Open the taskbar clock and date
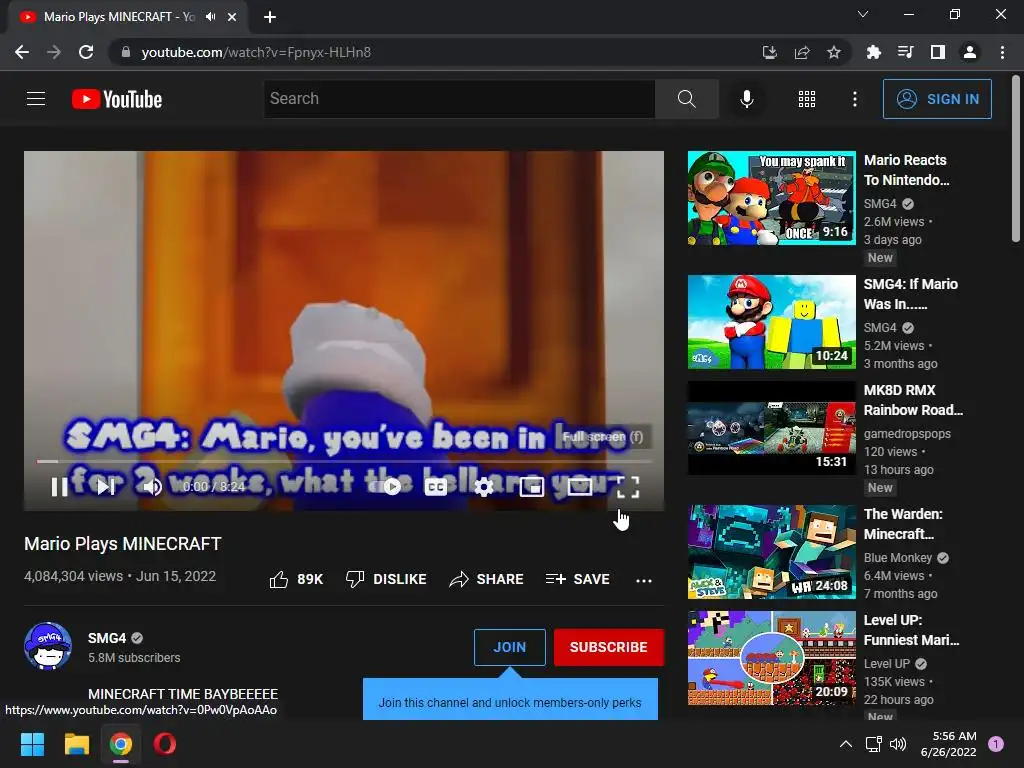This screenshot has width=1024, height=768. 948,744
